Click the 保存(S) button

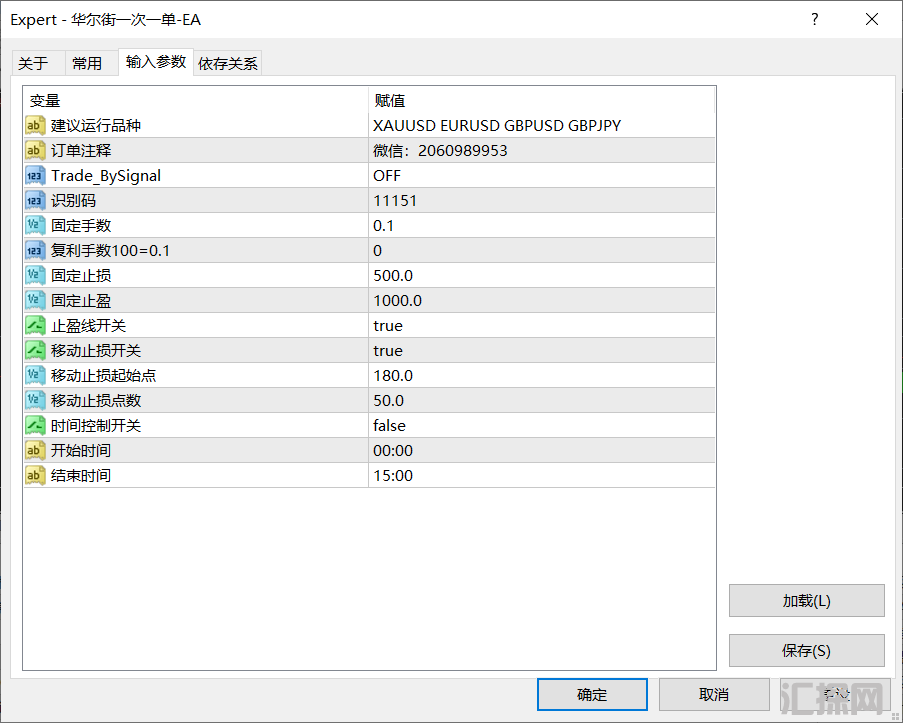[806, 650]
